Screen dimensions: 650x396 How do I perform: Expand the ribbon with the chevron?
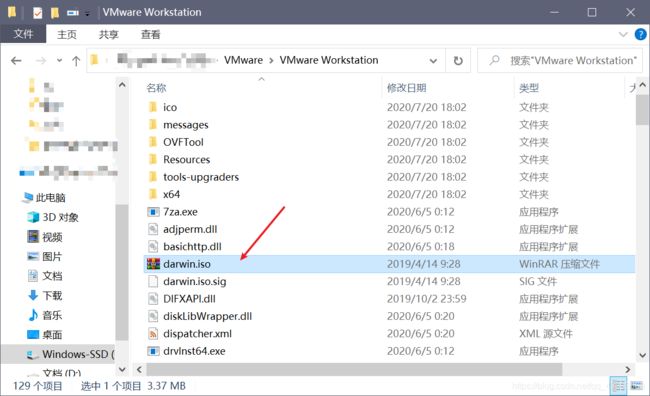click(x=623, y=34)
